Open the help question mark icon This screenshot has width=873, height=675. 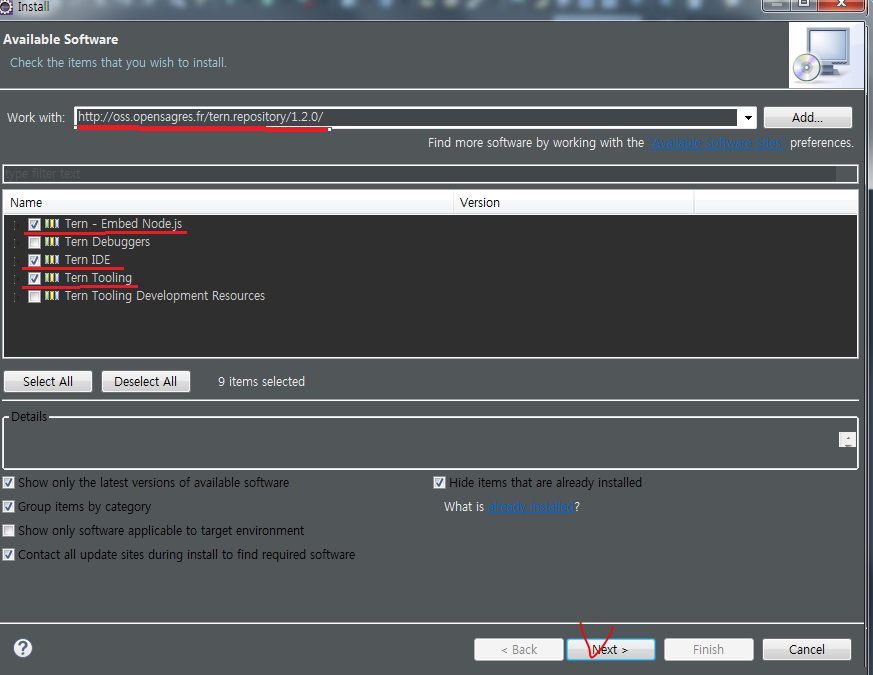23,648
